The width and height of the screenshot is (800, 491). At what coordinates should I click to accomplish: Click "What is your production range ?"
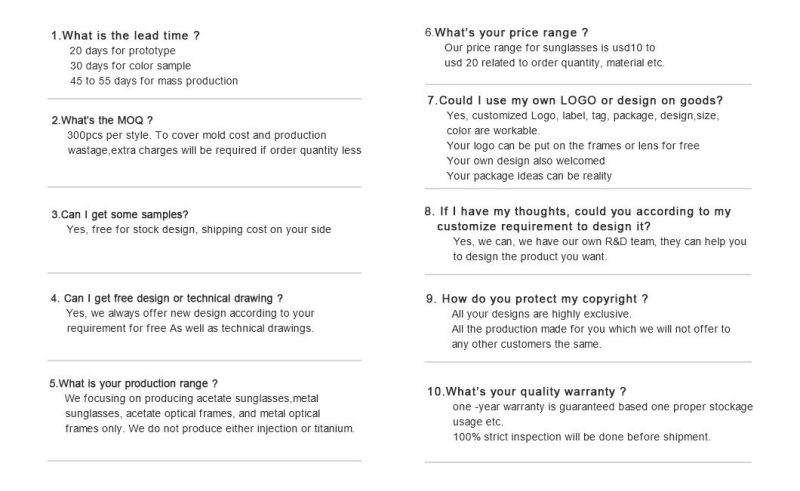coord(134,383)
